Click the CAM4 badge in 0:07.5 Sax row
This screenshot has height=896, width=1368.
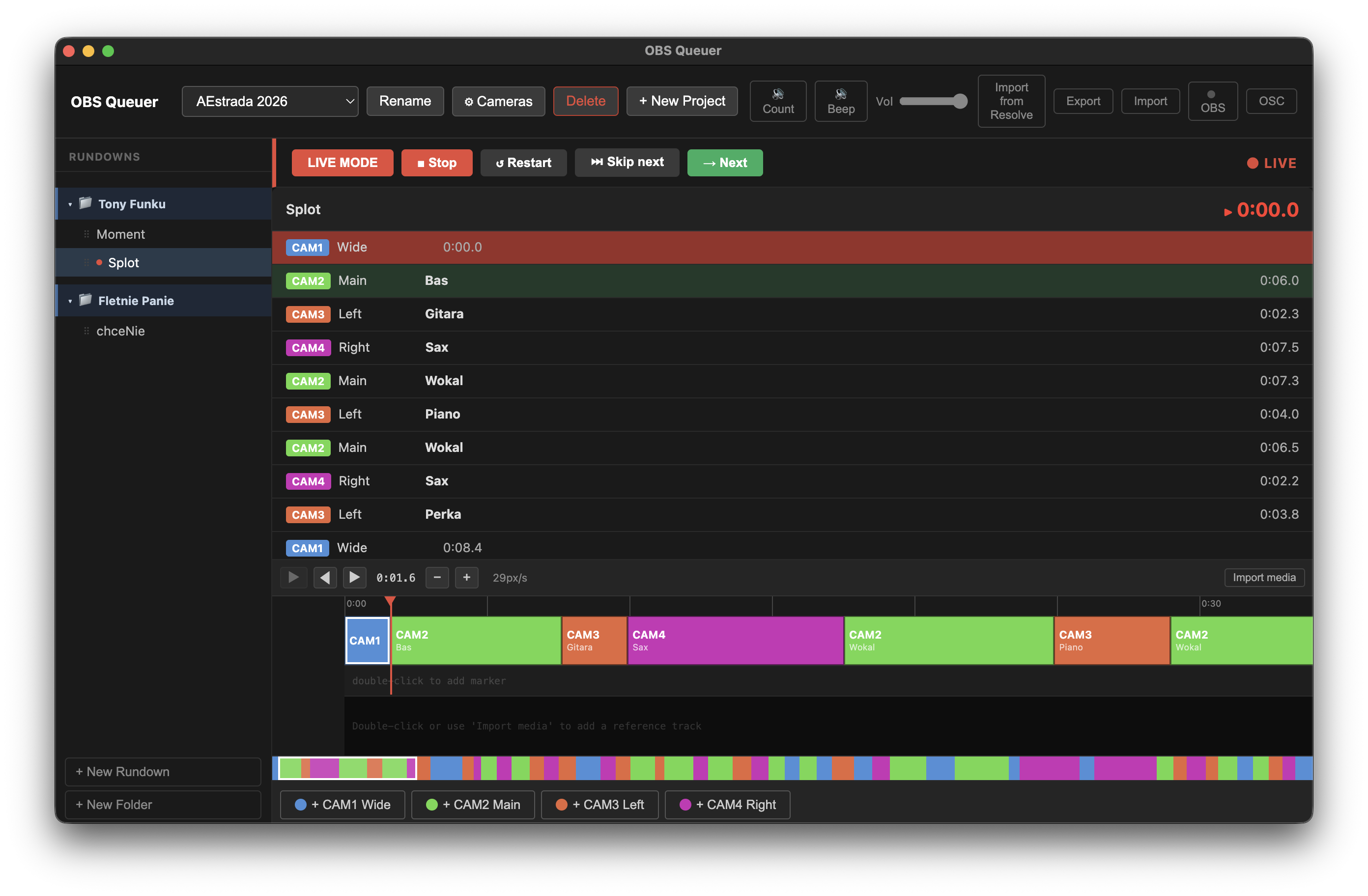(308, 348)
